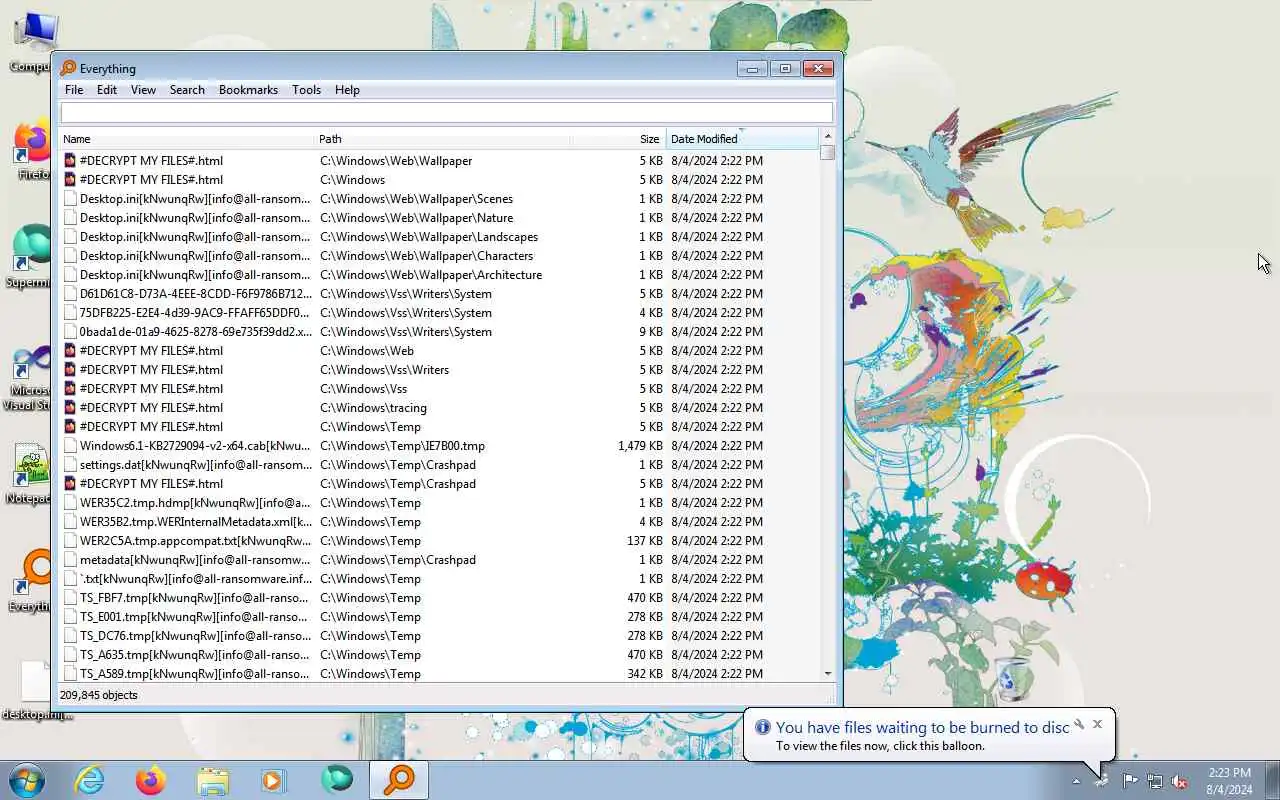Click the Everything search input field
Viewport: 1280px width, 800px height.
(x=446, y=113)
